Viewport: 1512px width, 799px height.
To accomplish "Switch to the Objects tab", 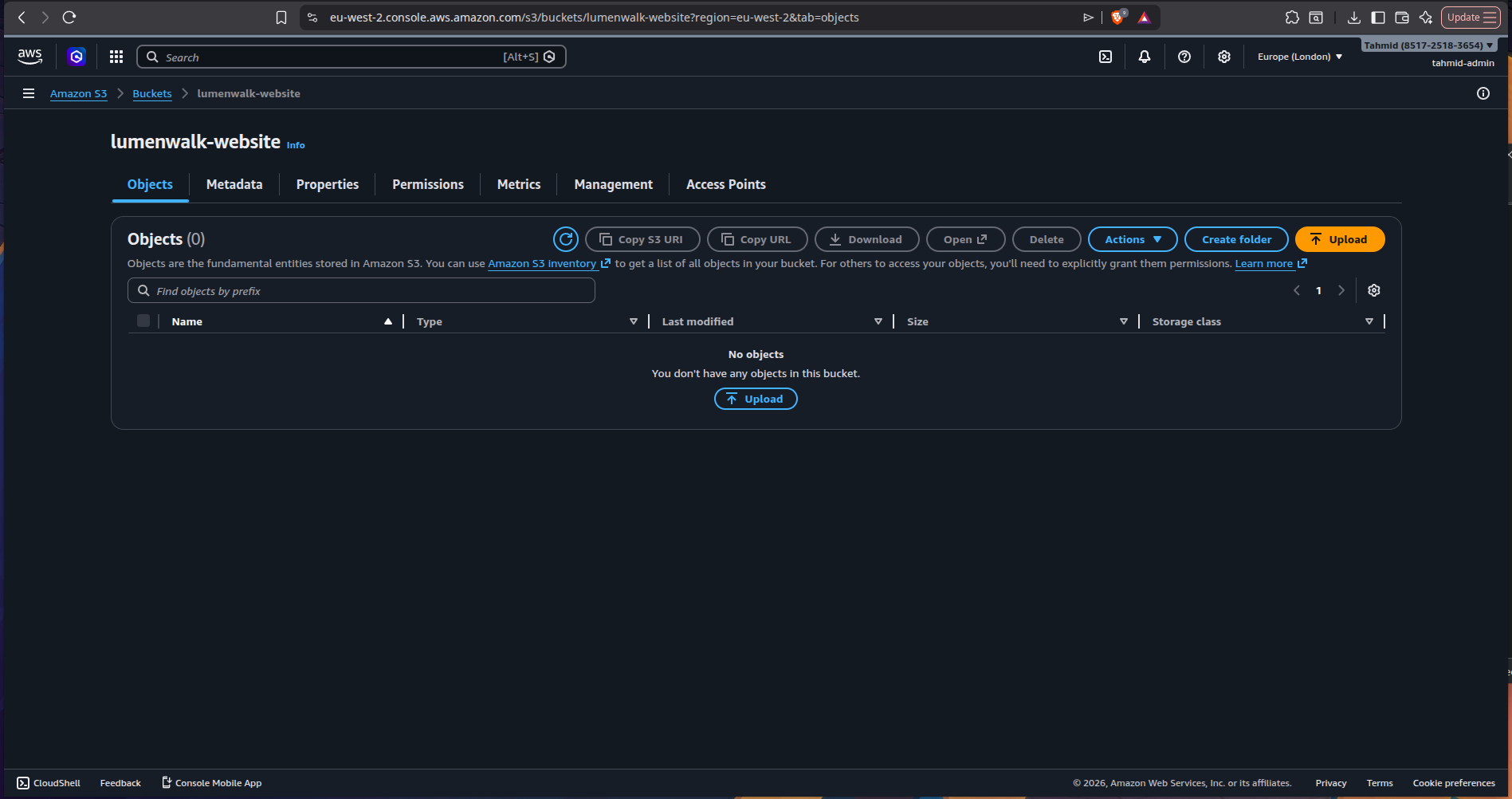I will 150,184.
